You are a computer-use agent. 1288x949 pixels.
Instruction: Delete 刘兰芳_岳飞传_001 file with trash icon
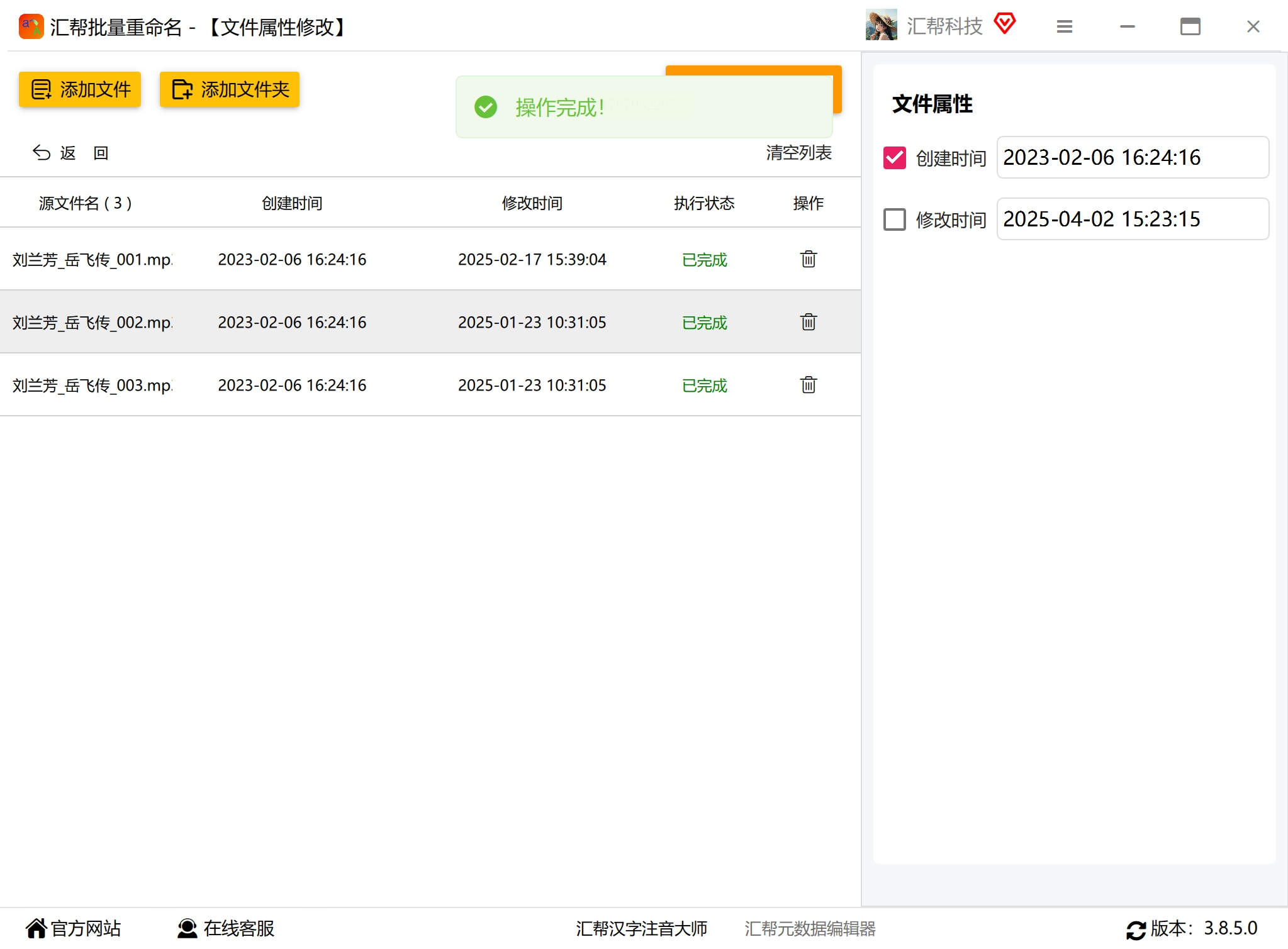click(x=808, y=259)
